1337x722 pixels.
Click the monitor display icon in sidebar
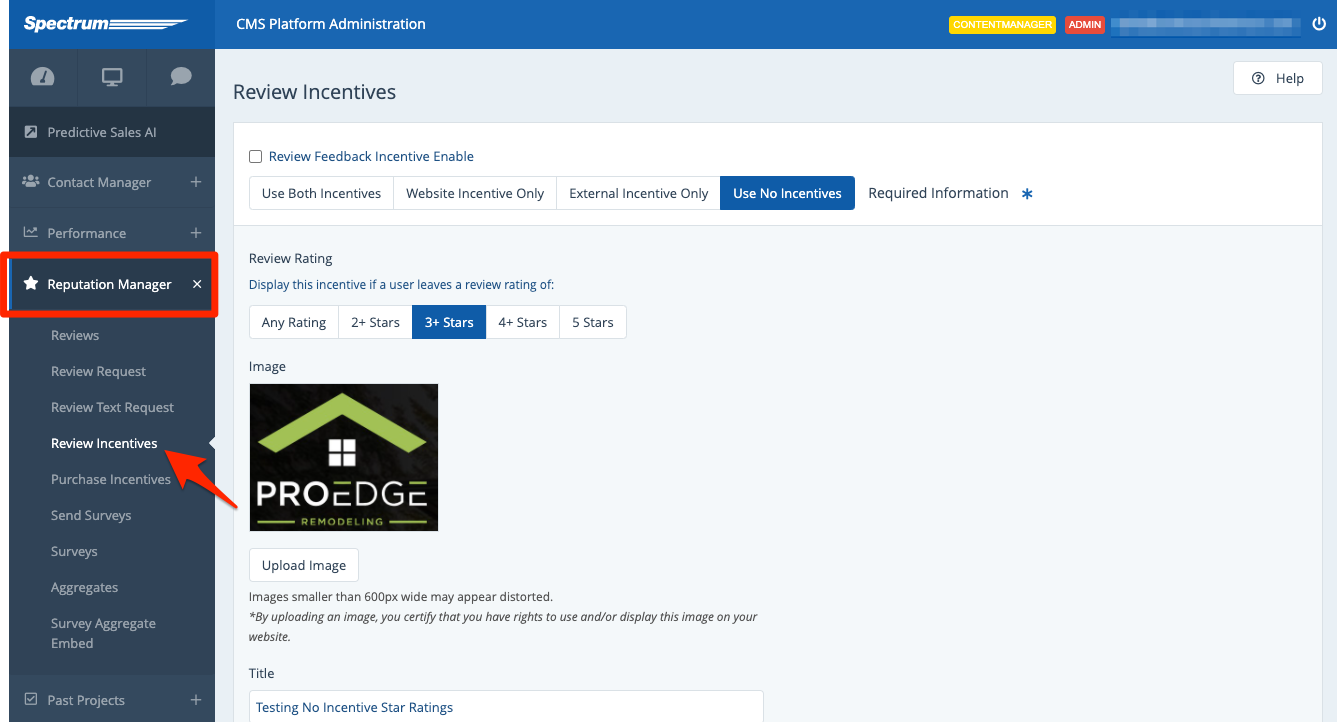click(x=112, y=77)
